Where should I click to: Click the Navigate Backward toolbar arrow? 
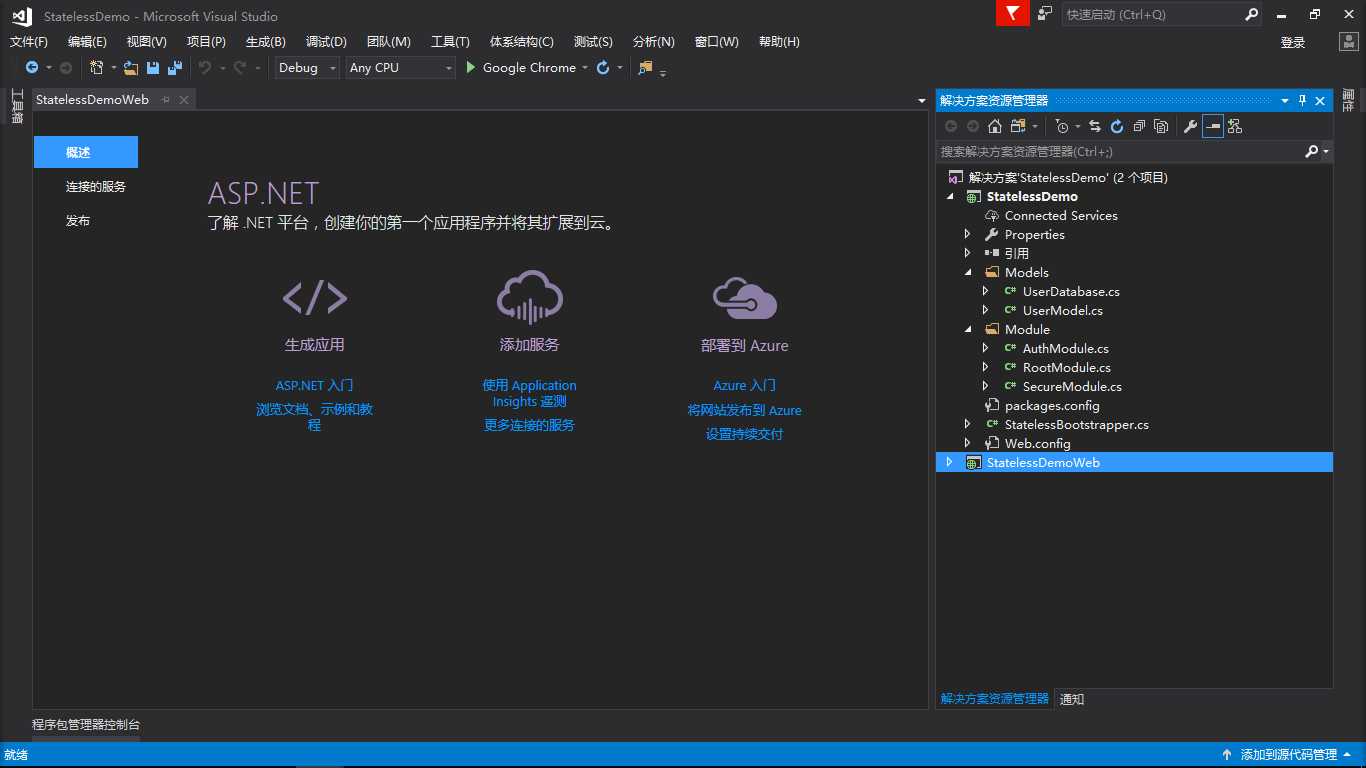pyautogui.click(x=32, y=67)
